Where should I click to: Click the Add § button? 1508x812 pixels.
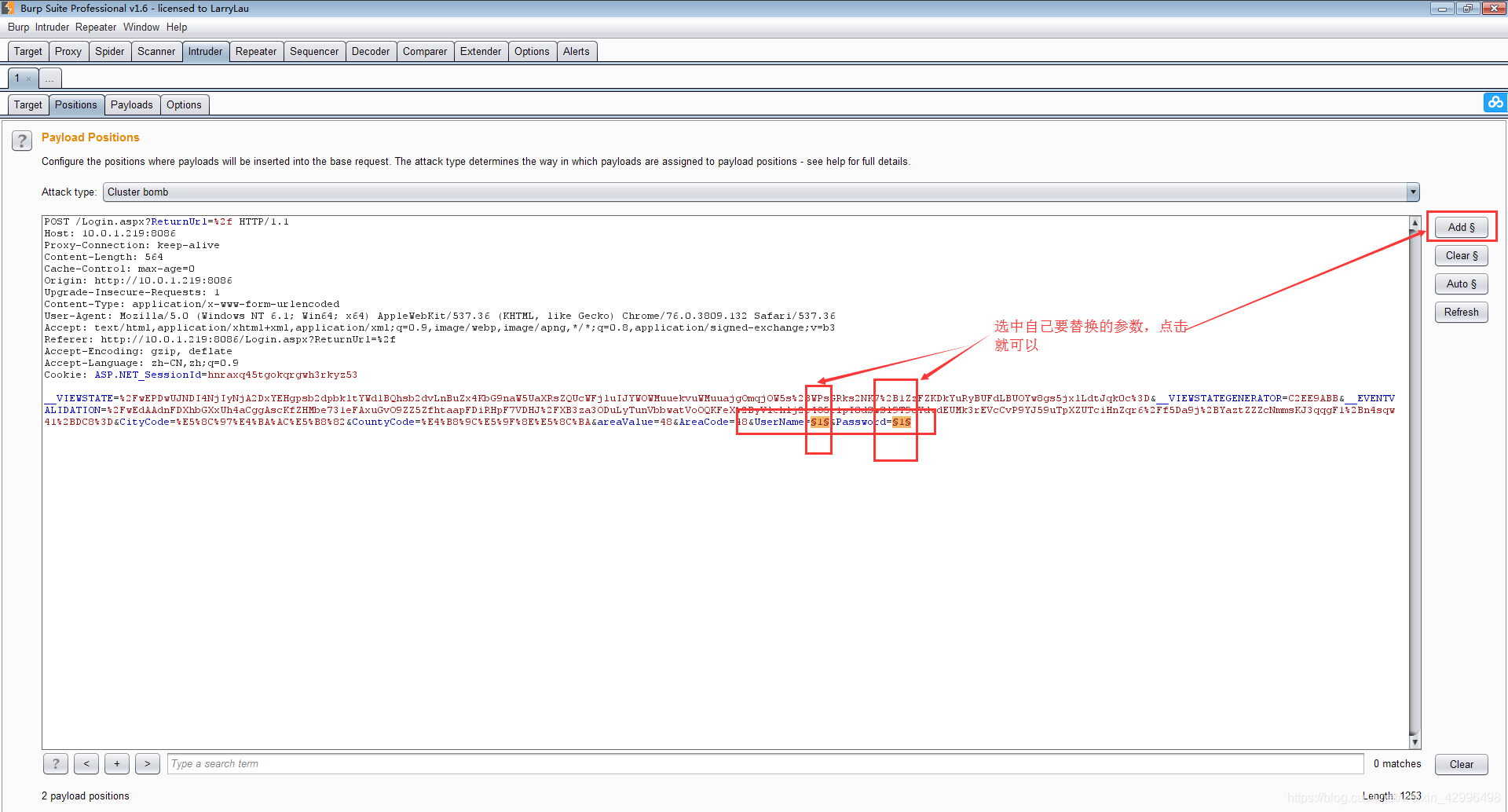click(1462, 227)
